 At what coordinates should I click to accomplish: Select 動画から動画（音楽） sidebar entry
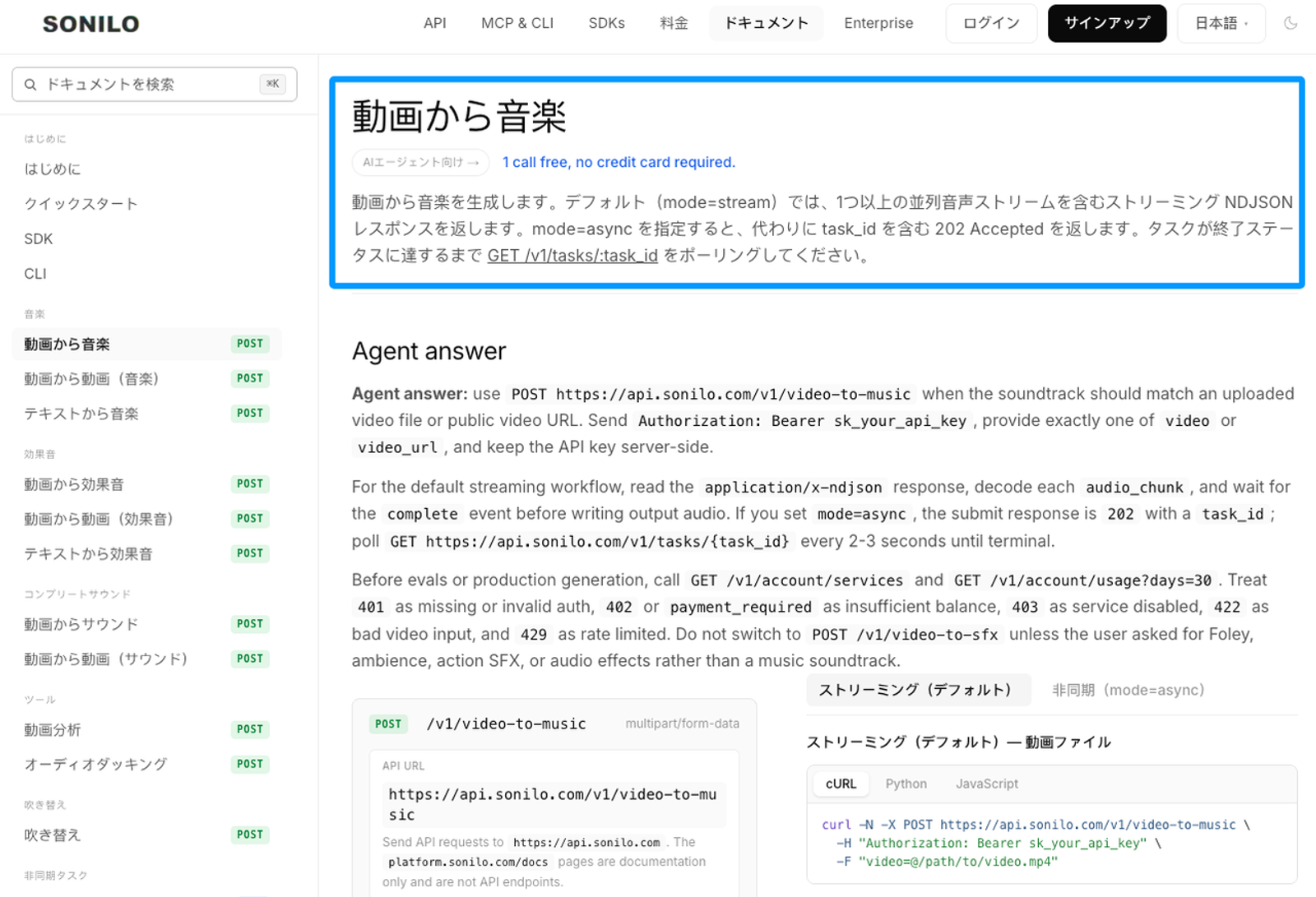147,378
